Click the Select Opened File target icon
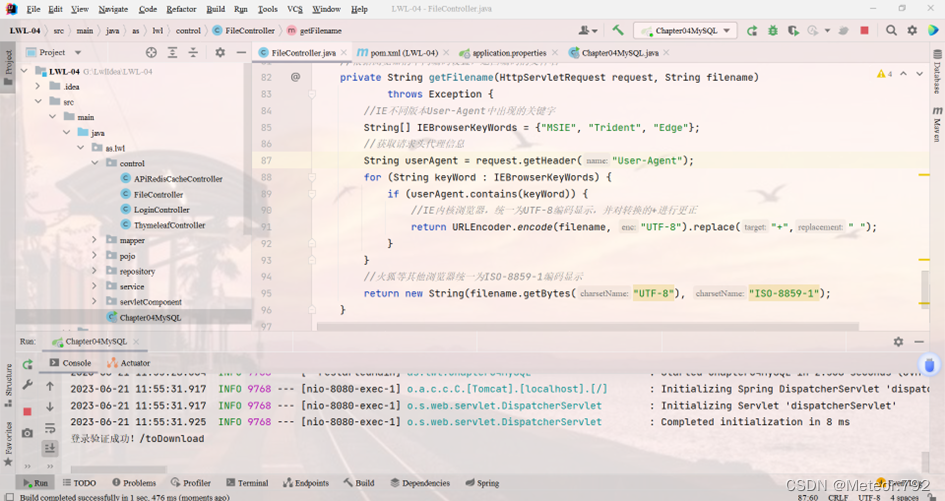This screenshot has height=501, width=945. pyautogui.click(x=152, y=52)
